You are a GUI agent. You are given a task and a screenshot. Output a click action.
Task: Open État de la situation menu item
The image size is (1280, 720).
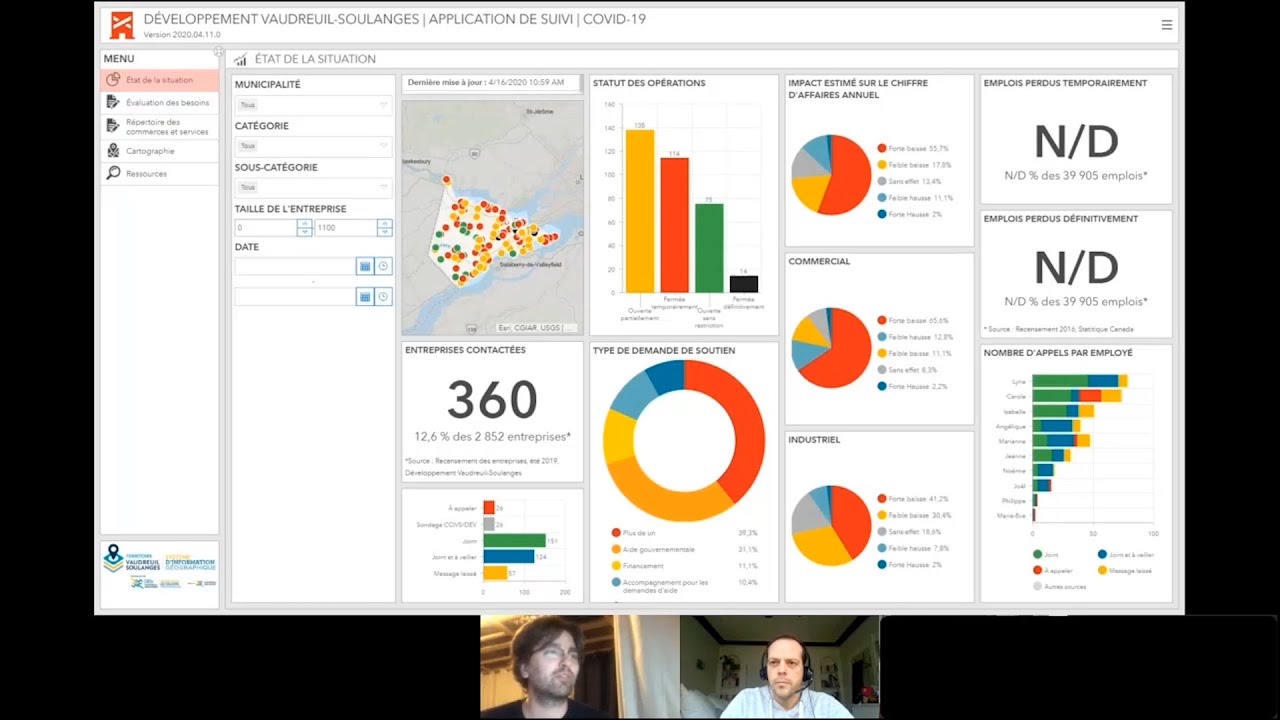pyautogui.click(x=160, y=80)
